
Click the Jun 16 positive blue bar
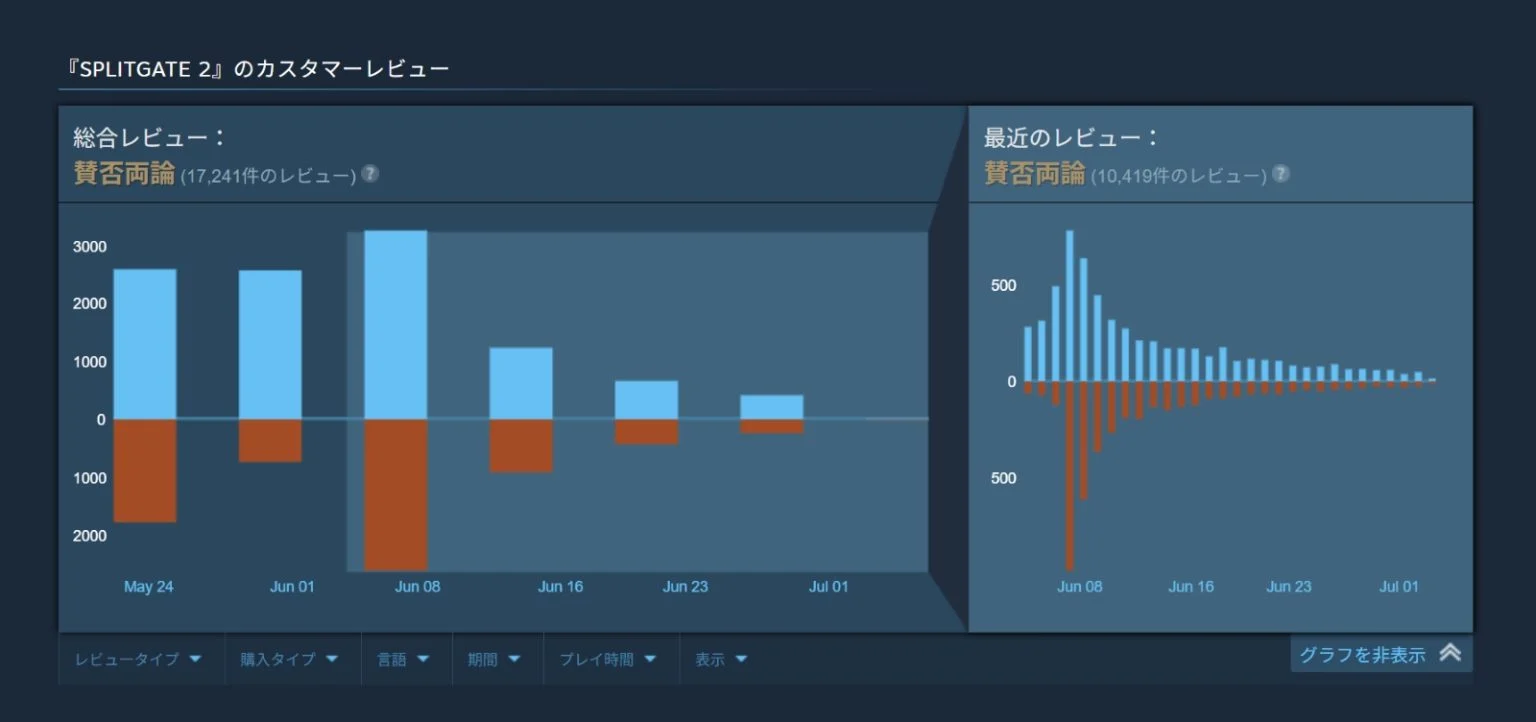(x=521, y=383)
